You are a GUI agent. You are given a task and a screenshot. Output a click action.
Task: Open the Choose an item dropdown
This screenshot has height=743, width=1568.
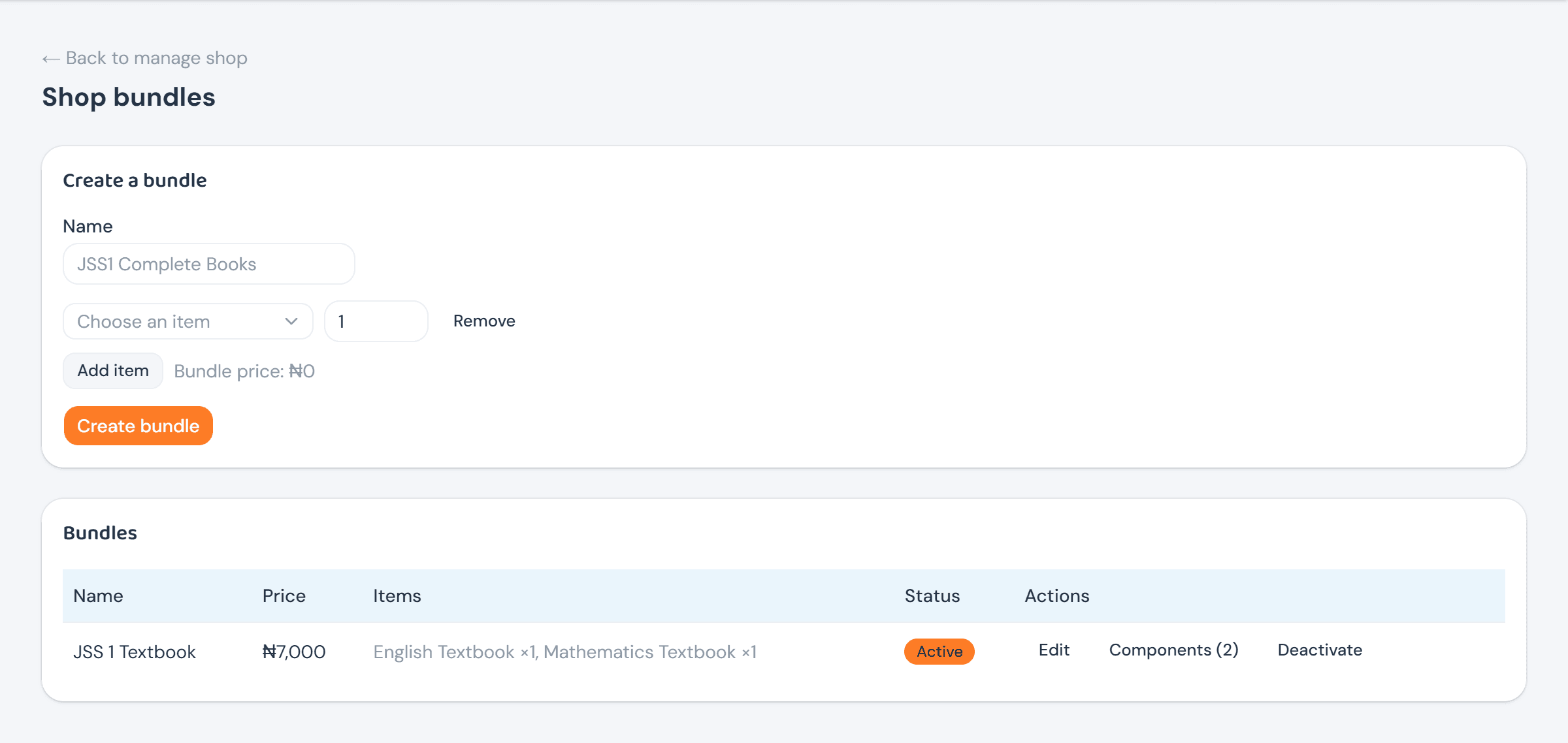(188, 321)
